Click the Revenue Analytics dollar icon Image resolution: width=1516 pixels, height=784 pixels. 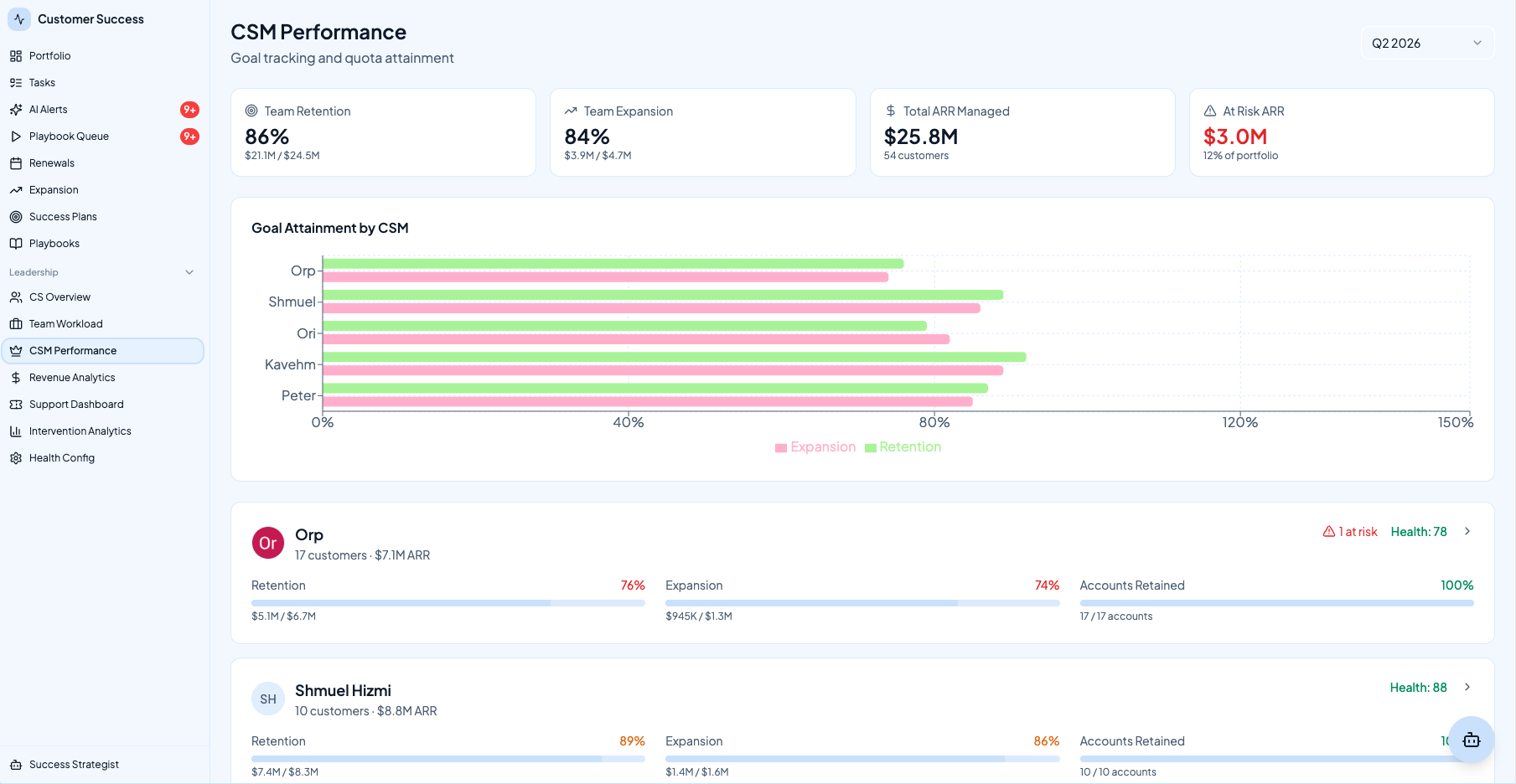pyautogui.click(x=16, y=378)
